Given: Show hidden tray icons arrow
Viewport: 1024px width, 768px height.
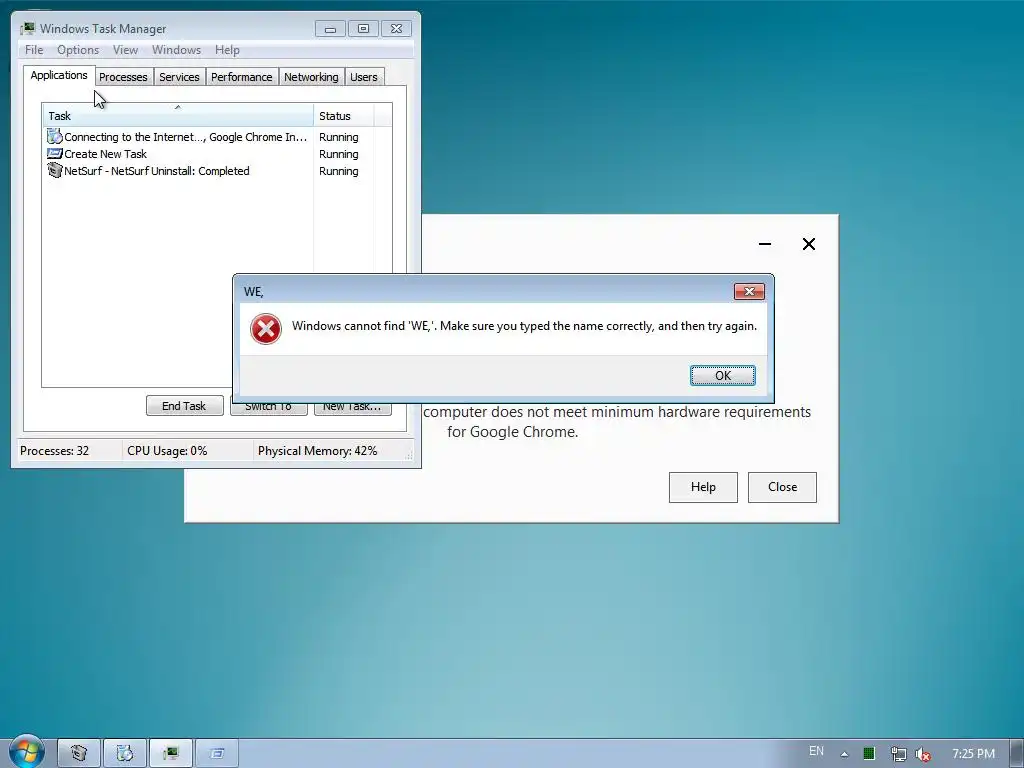Looking at the screenshot, I should point(844,754).
